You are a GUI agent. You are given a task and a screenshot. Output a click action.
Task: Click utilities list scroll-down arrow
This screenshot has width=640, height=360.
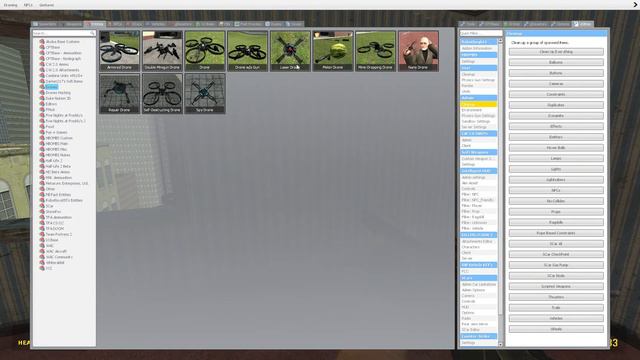tap(500, 344)
